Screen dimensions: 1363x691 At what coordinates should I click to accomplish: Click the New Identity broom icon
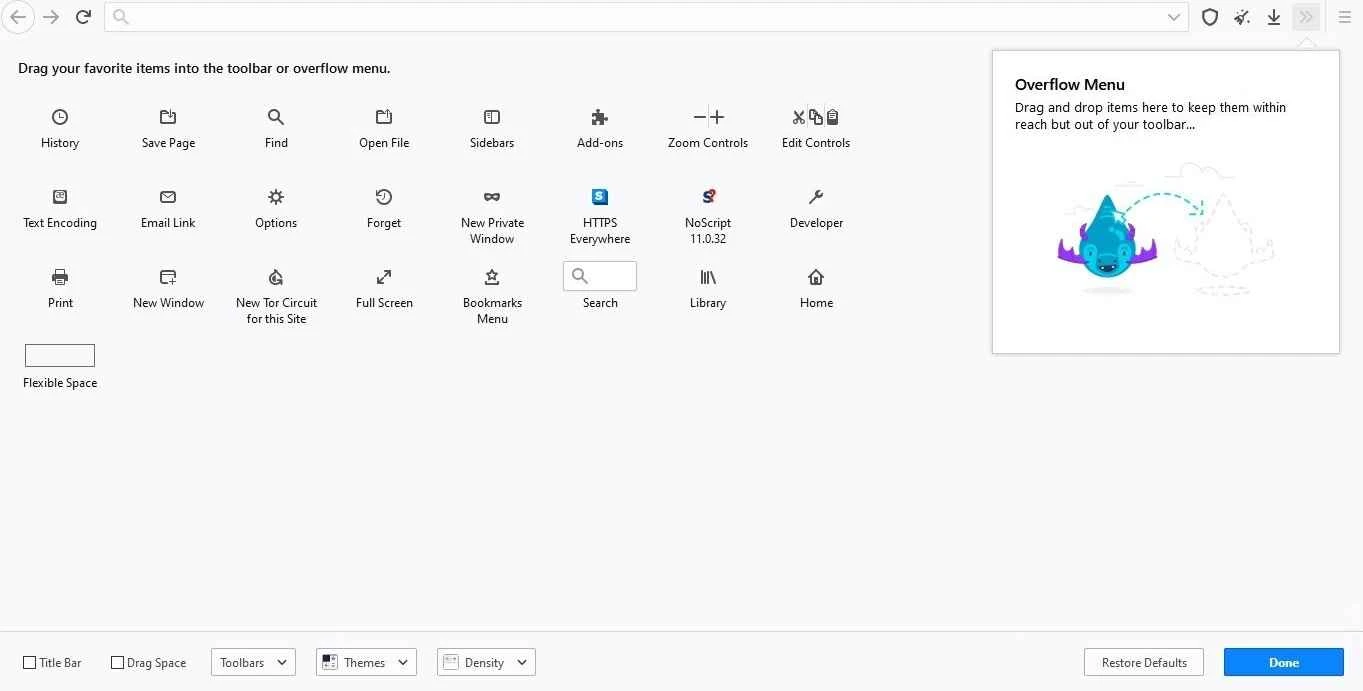pyautogui.click(x=1242, y=17)
